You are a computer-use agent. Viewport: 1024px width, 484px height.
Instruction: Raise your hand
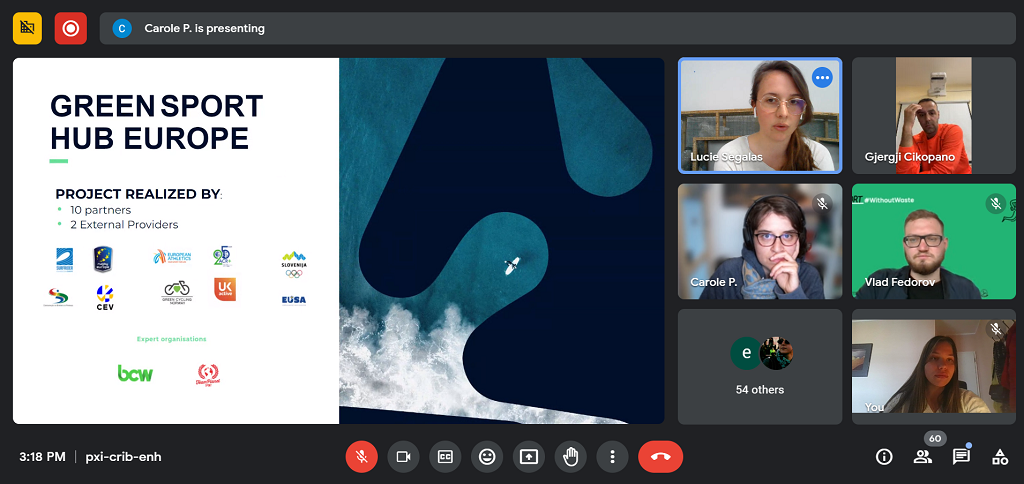[x=571, y=457]
